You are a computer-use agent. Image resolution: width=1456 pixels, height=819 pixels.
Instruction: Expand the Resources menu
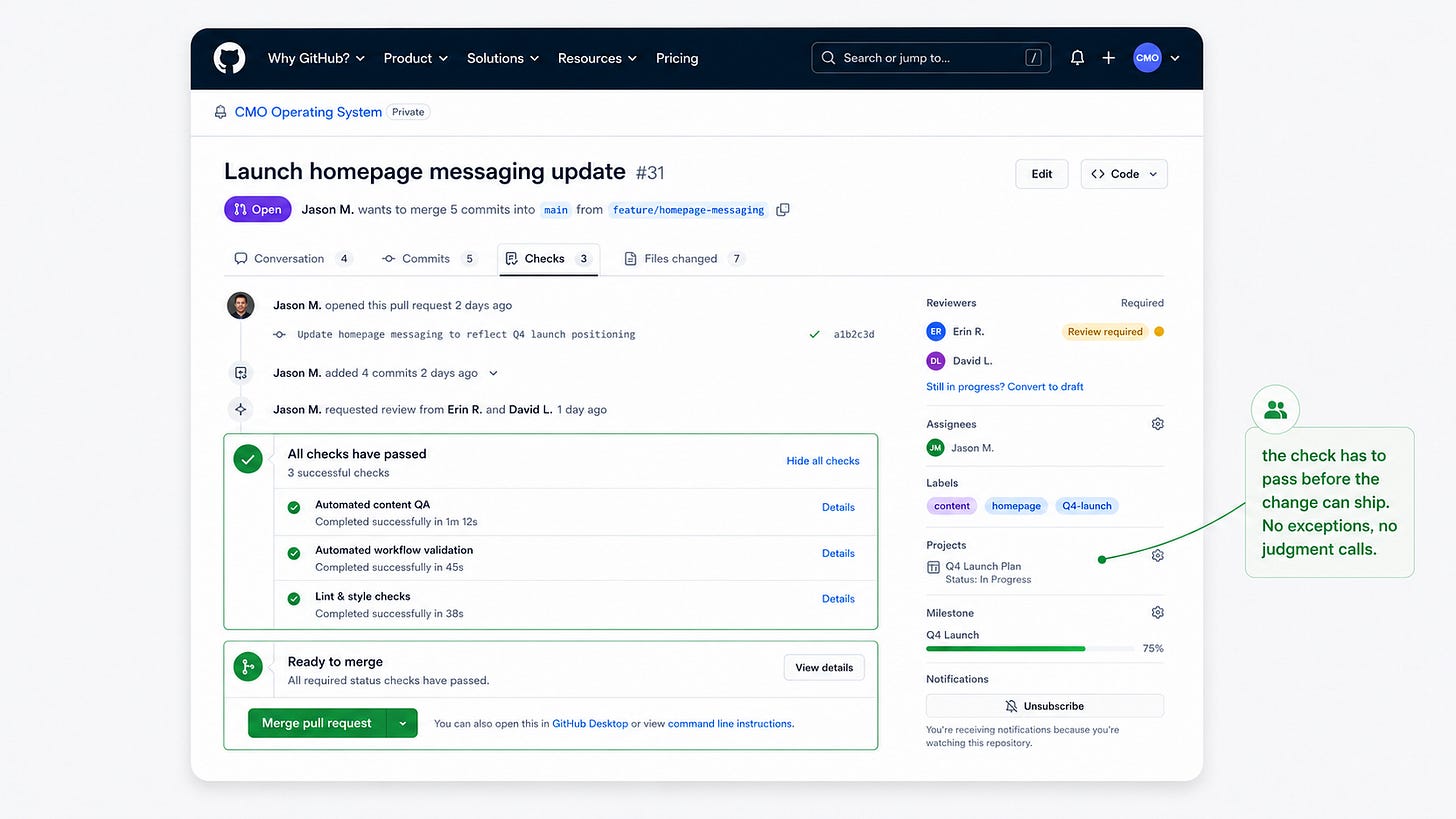tap(597, 58)
